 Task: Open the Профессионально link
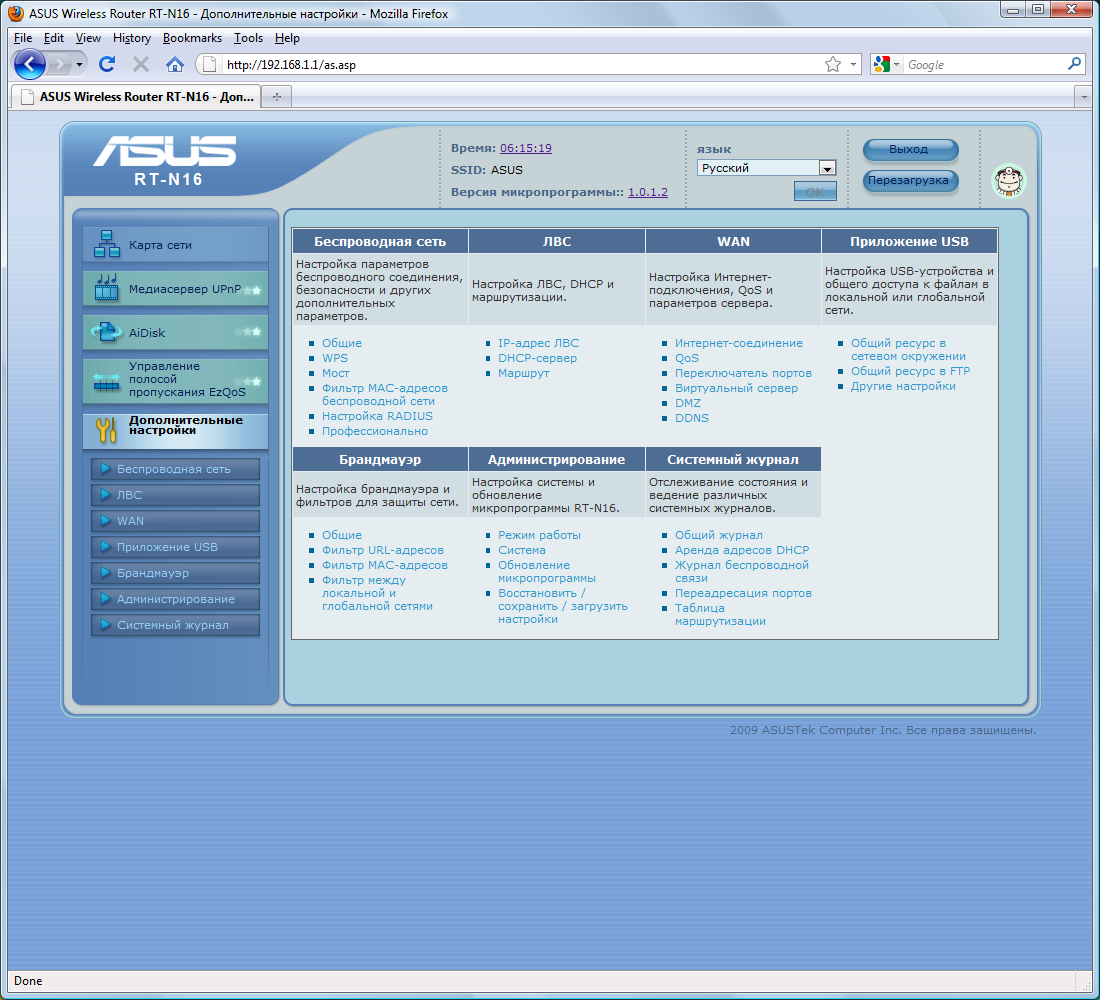[375, 432]
